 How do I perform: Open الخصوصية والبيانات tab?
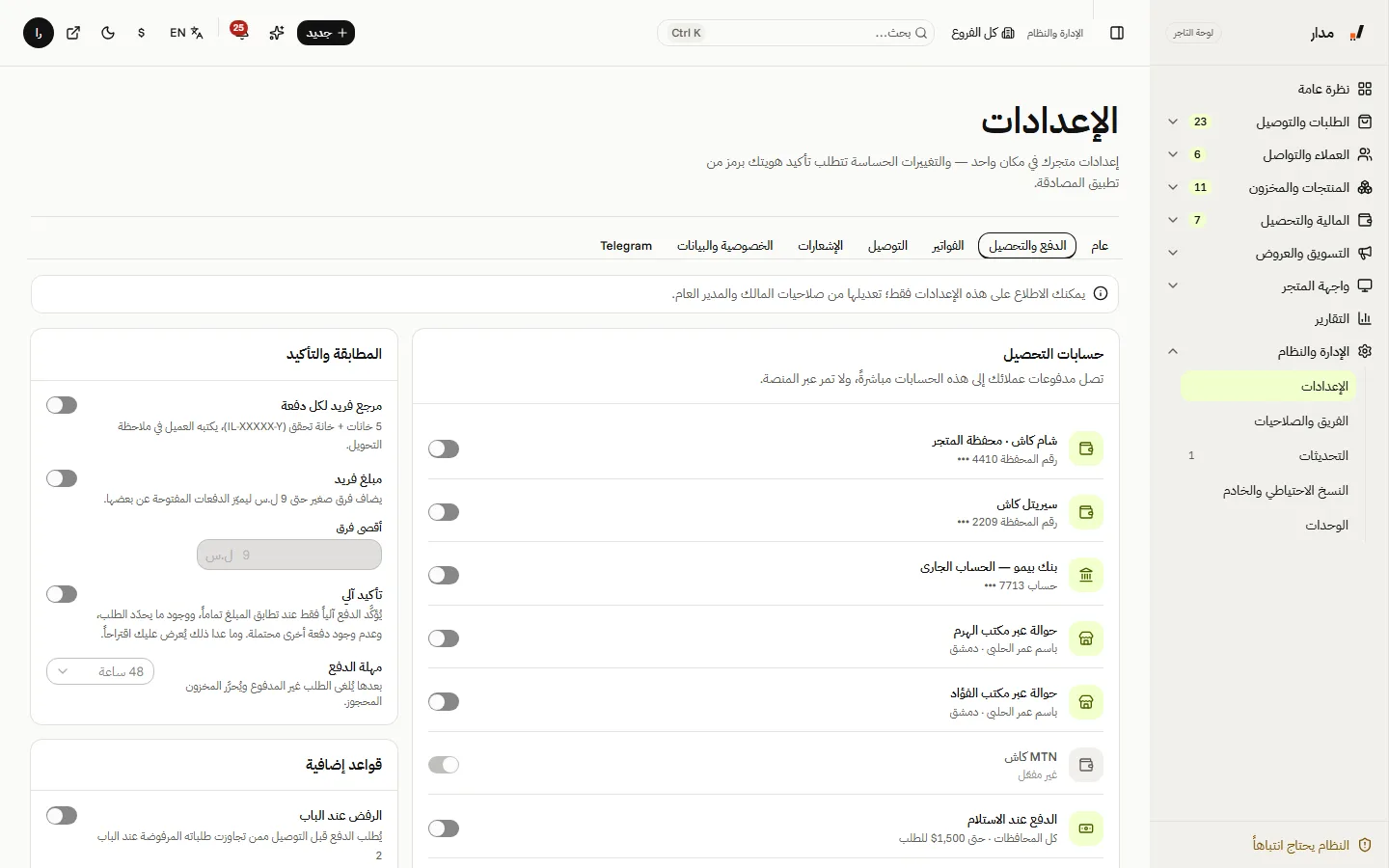pyautogui.click(x=725, y=246)
